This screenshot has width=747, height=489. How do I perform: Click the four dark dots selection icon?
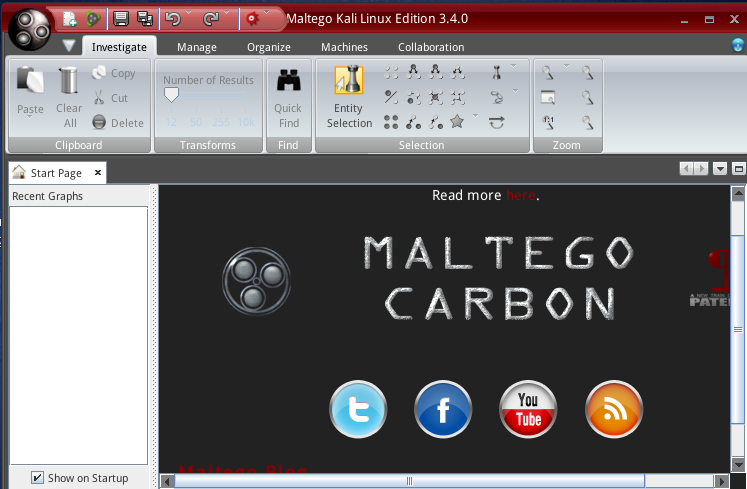tap(391, 122)
